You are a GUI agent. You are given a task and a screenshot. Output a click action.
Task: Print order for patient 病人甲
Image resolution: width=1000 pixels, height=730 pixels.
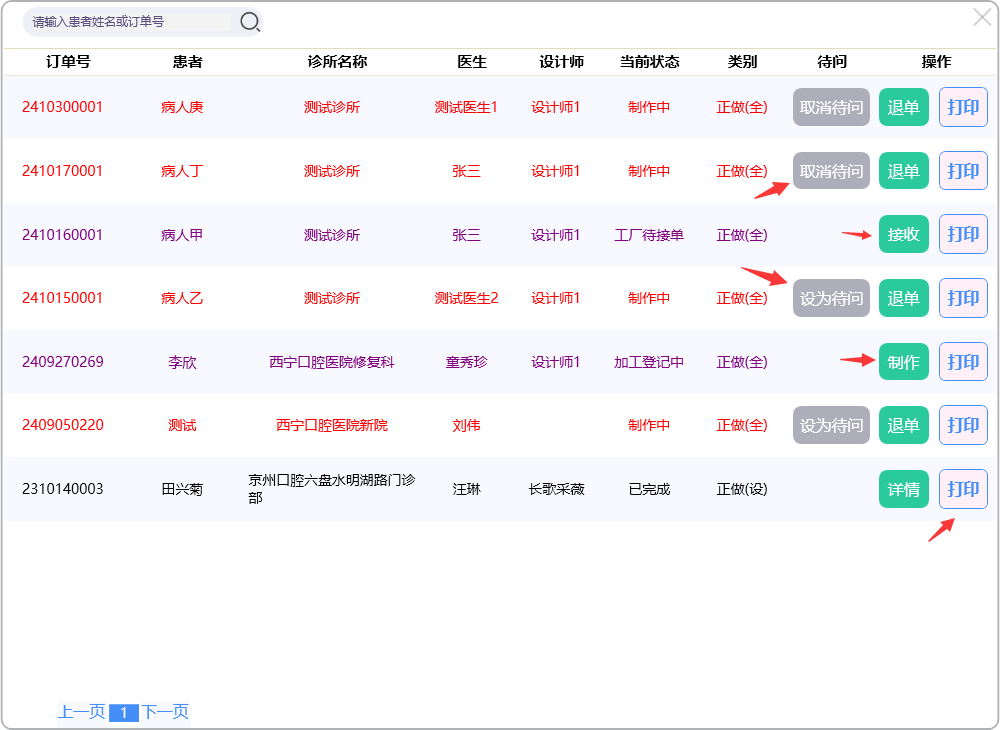(x=963, y=234)
